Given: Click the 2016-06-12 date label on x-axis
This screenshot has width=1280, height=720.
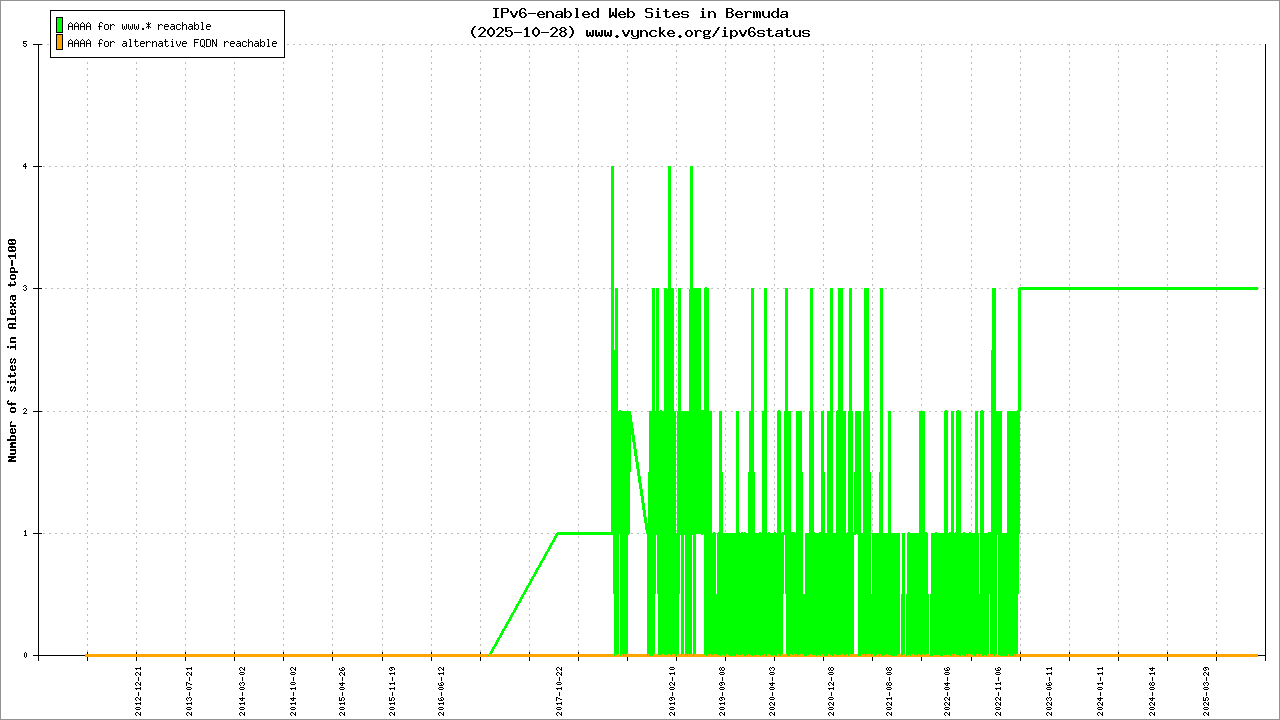Looking at the screenshot, I should pos(441,688).
